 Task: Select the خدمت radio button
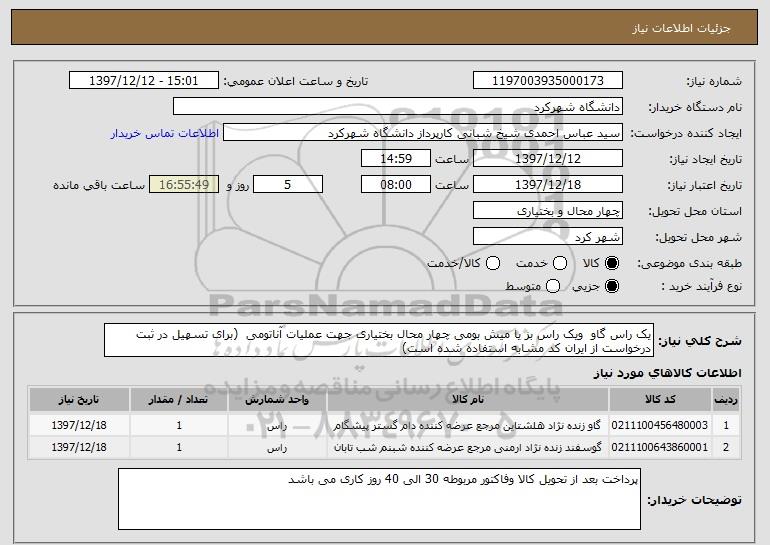tap(560, 263)
